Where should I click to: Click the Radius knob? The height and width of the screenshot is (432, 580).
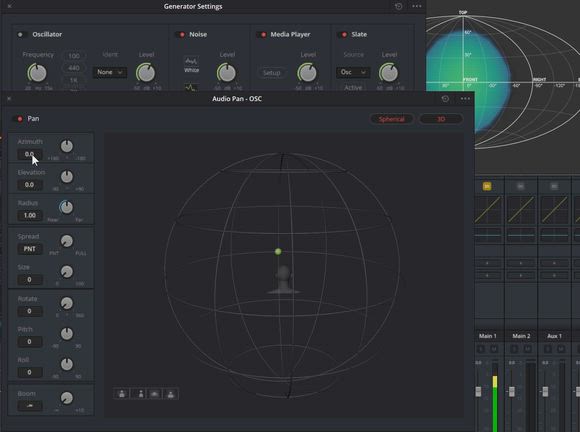coord(67,207)
